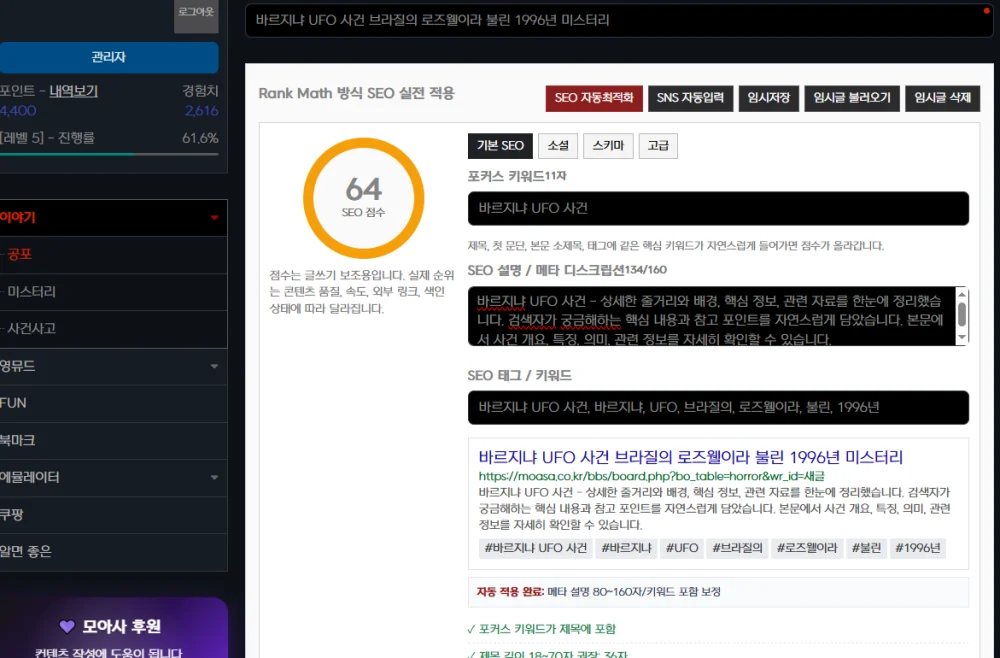Click the purple heart icon beside 모아사 후원
Image resolution: width=1000 pixels, height=658 pixels.
pyautogui.click(x=67, y=626)
